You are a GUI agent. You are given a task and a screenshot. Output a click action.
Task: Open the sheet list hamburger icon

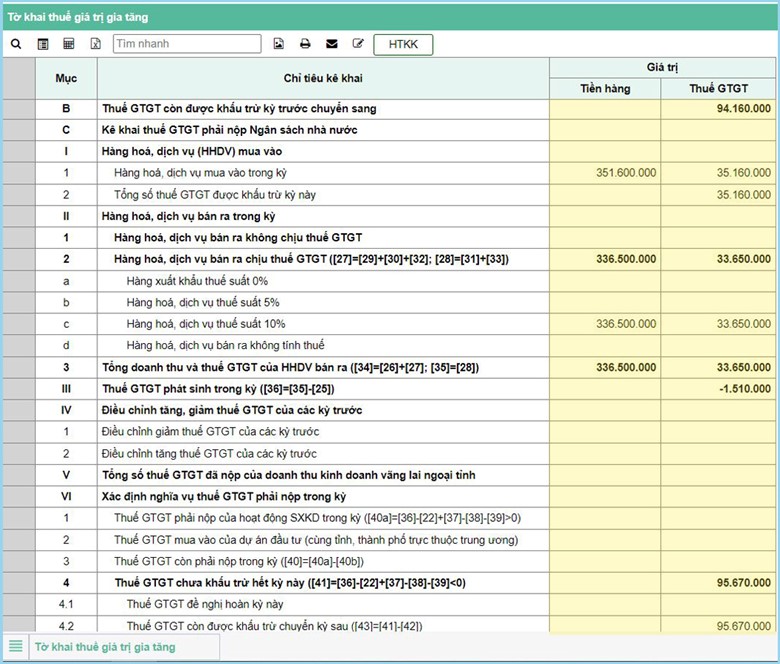(x=15, y=646)
